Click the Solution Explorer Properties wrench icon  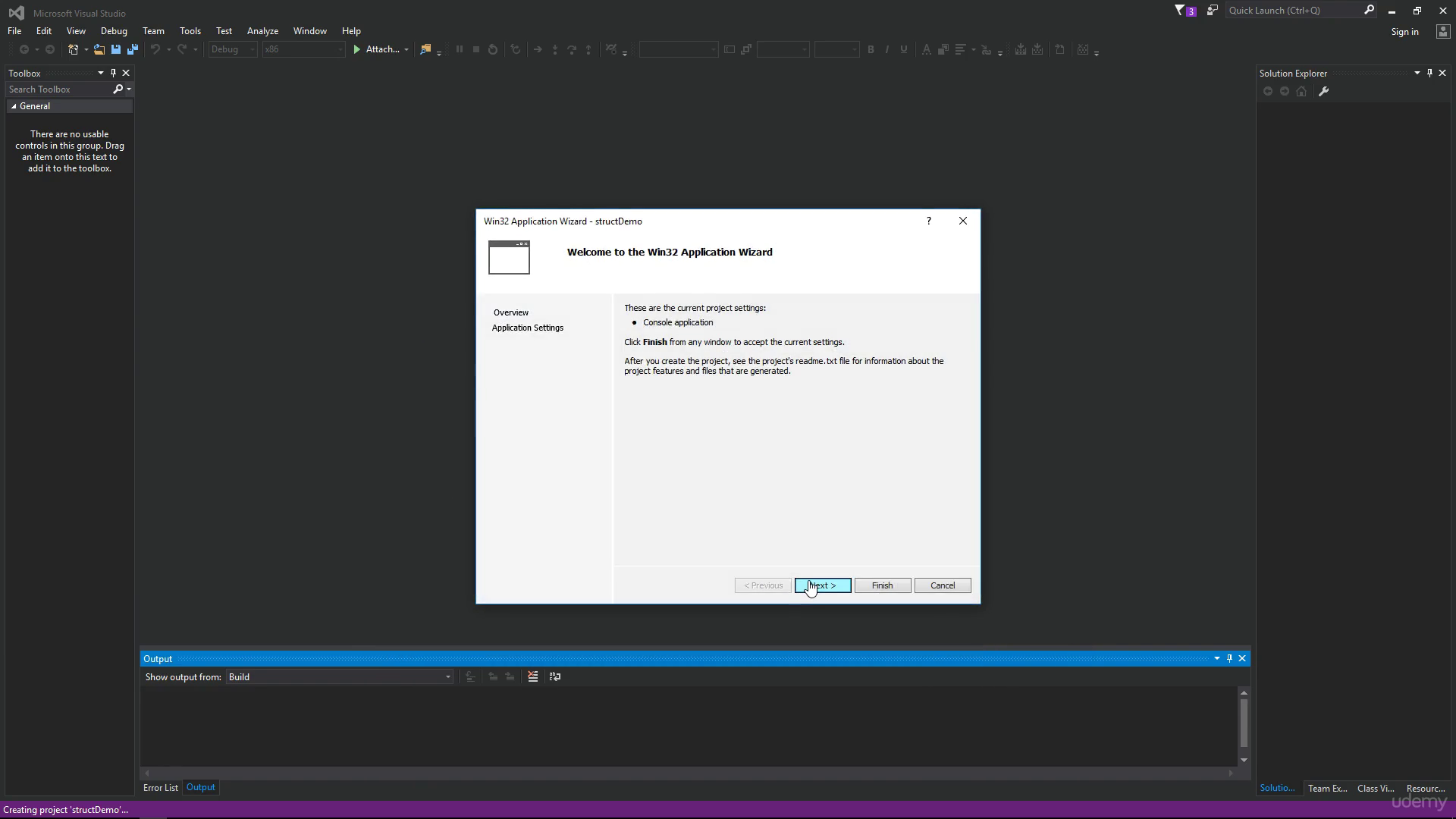(1324, 92)
